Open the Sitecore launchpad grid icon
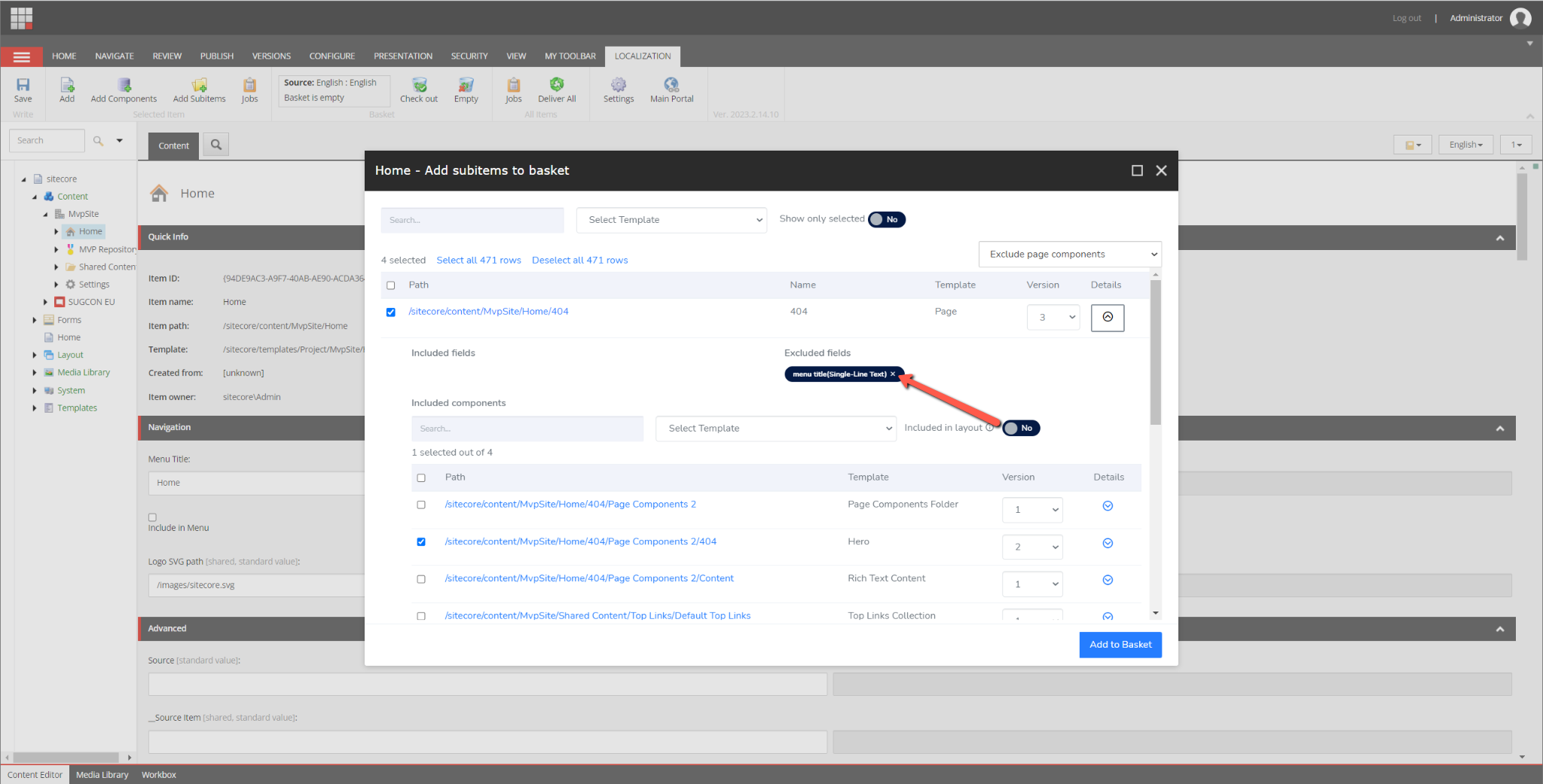This screenshot has width=1543, height=784. [21, 17]
